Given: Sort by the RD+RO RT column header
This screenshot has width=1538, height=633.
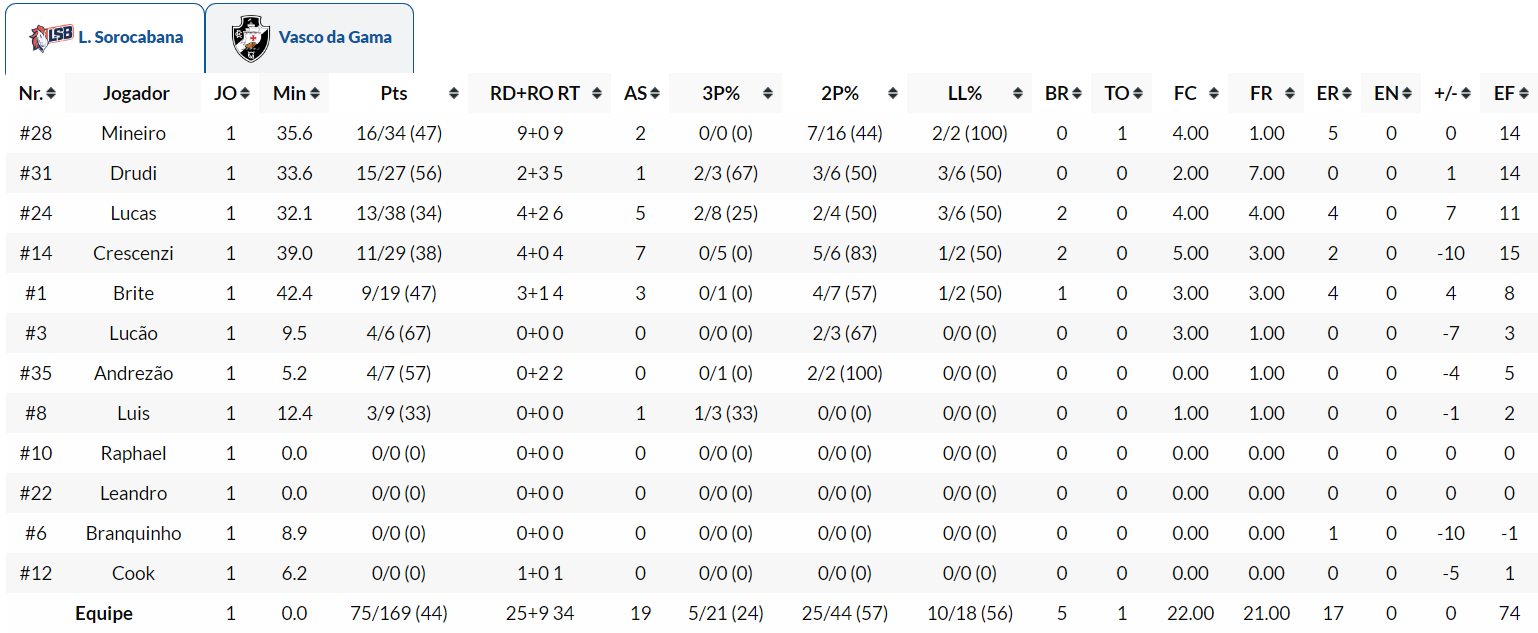Looking at the screenshot, I should [535, 93].
